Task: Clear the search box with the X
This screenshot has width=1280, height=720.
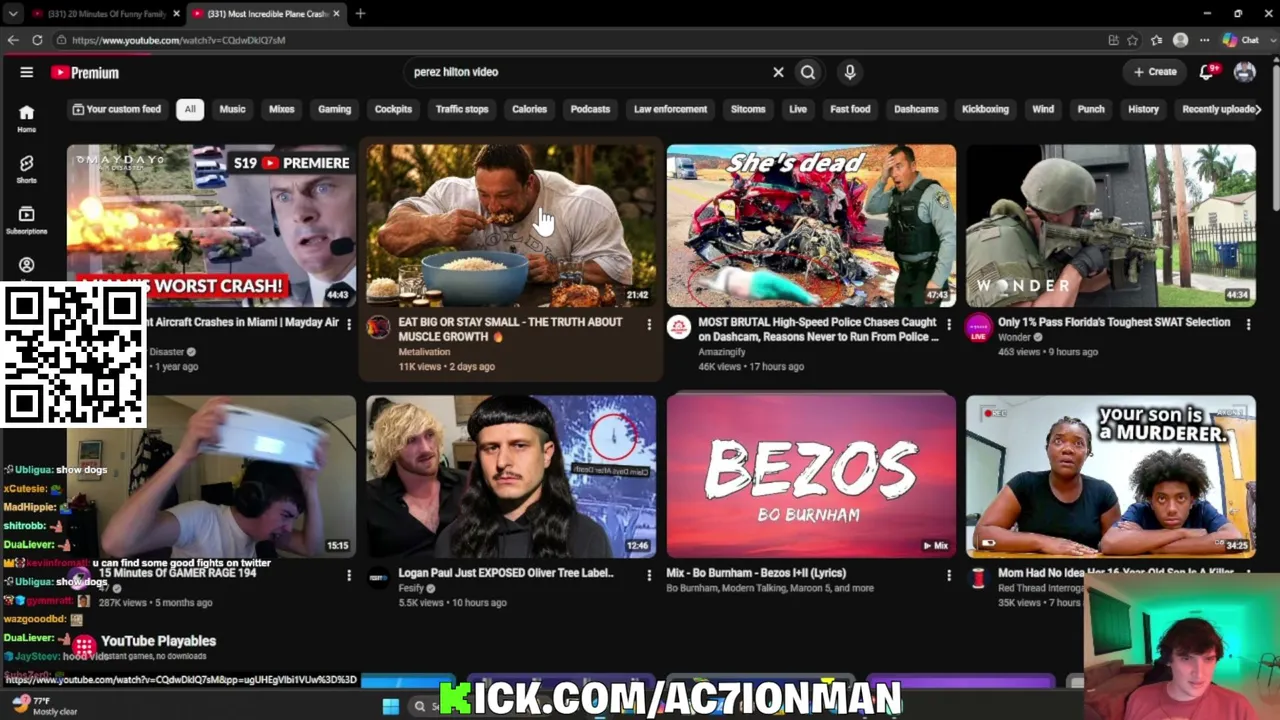Action: coord(778,72)
